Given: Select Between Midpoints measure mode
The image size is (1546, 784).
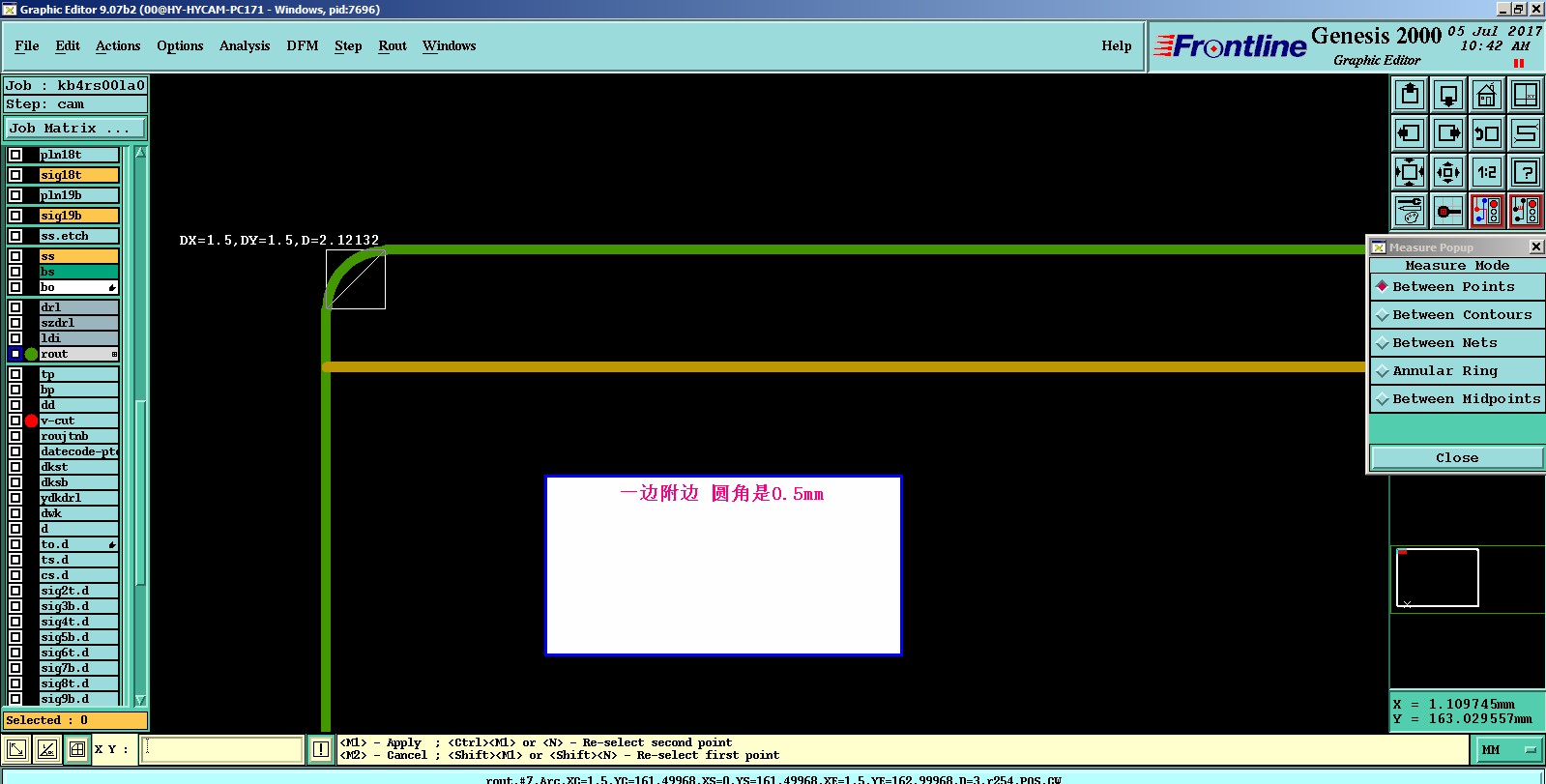Looking at the screenshot, I should [1457, 399].
